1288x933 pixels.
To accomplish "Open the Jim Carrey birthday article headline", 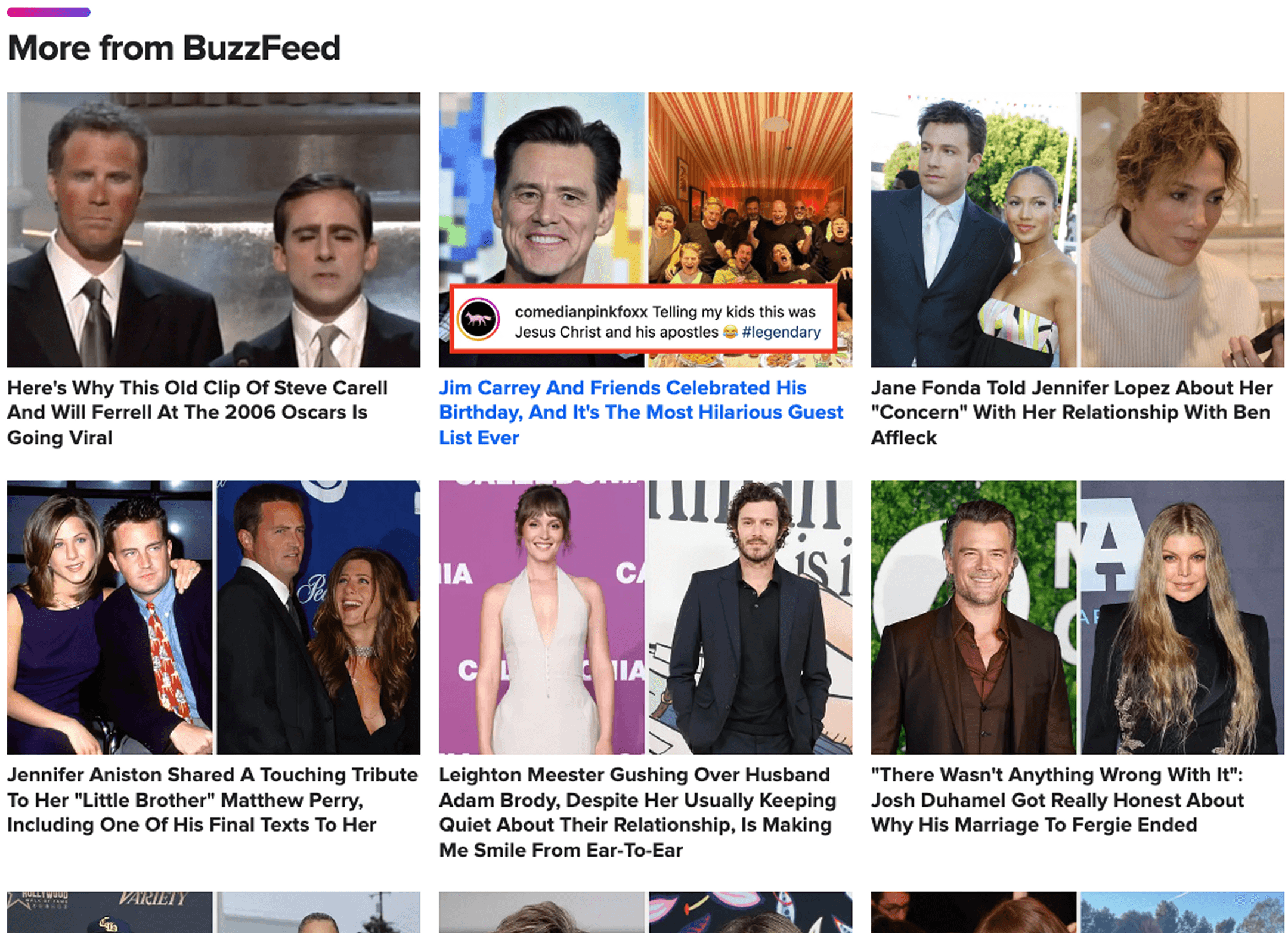I will [640, 412].
